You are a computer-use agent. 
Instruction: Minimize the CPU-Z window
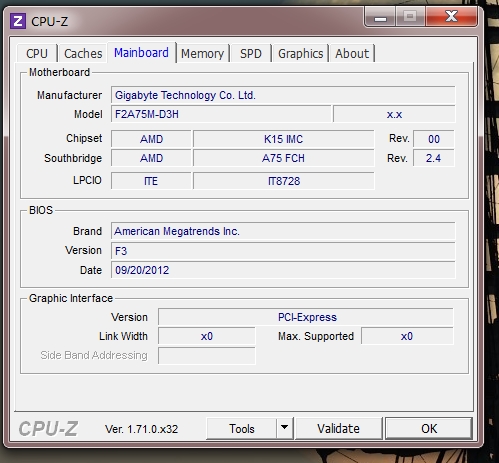380,17
